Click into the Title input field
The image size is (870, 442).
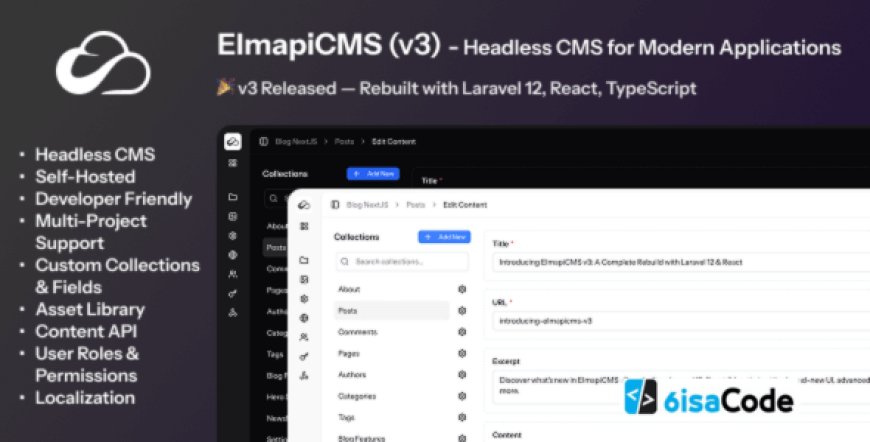coord(681,262)
